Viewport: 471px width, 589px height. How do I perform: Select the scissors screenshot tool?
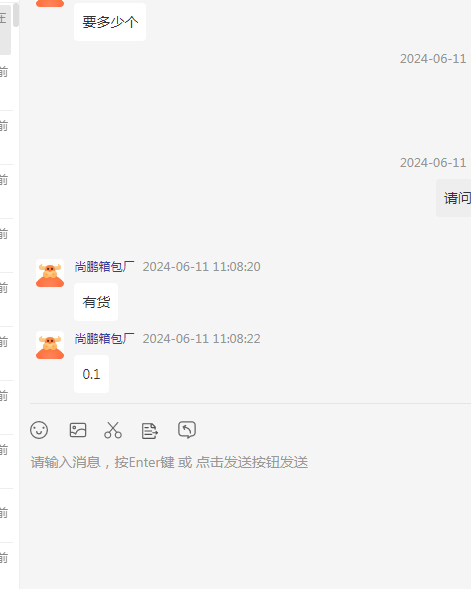(113, 430)
